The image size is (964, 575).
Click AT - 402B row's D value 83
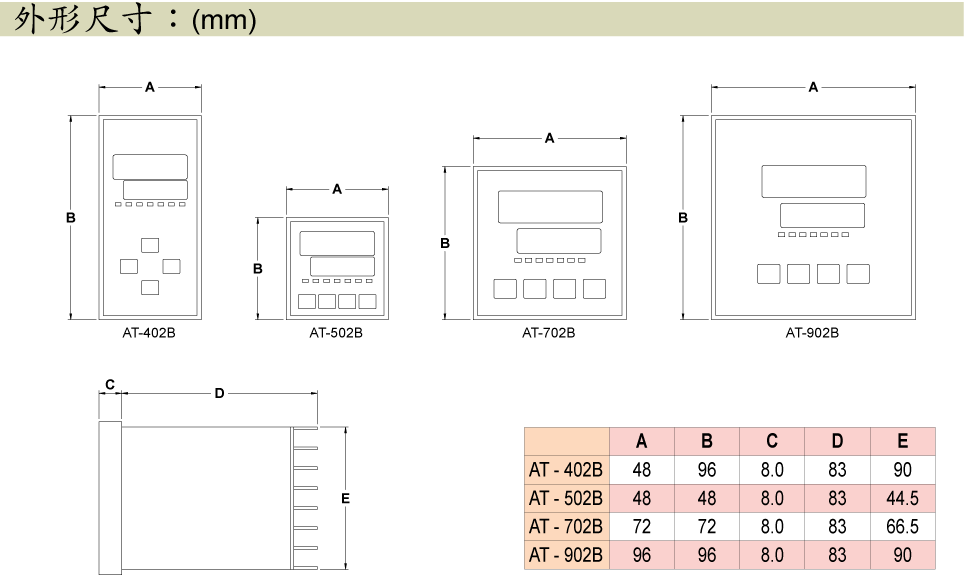[837, 470]
